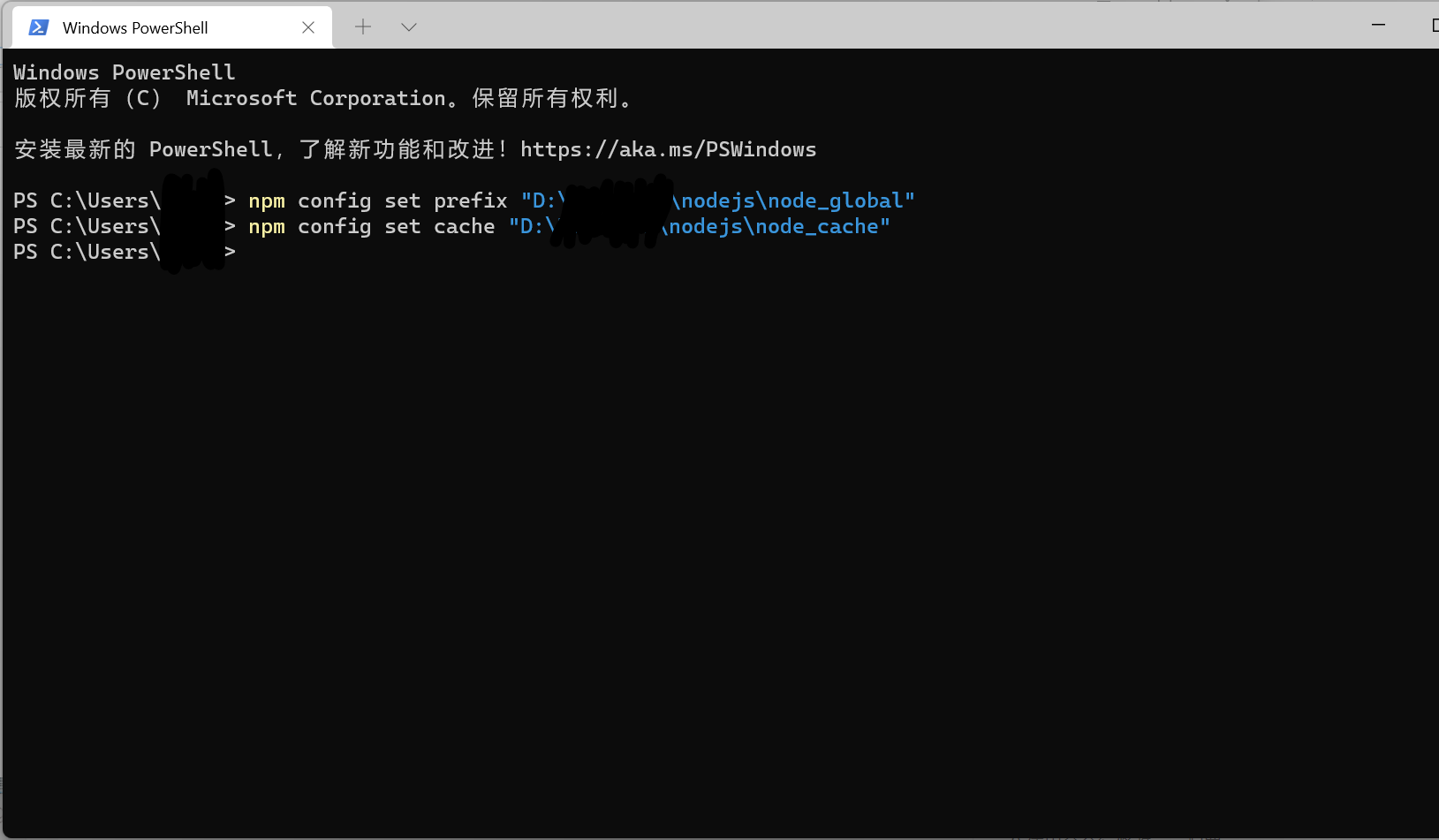Open the dropdown arrow next to new tab

[x=408, y=26]
